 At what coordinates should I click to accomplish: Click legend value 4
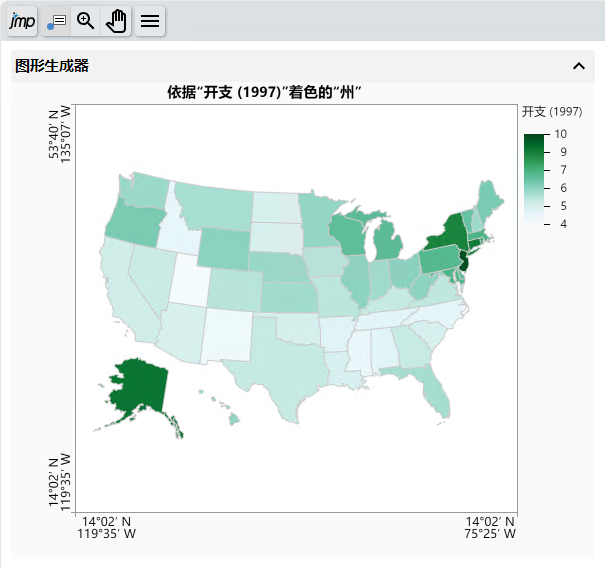[563, 224]
